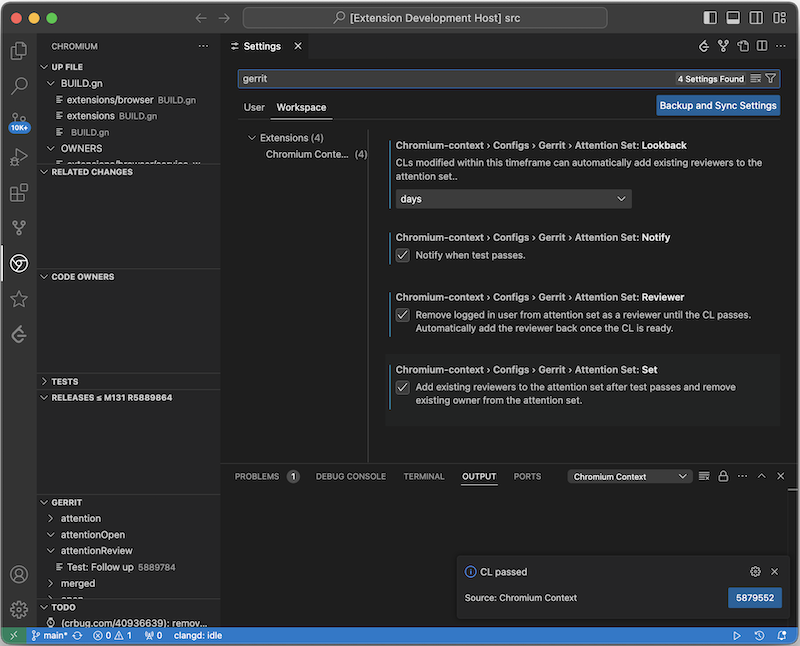Switch to the DEBUG CONSOLE tab
800x646 pixels.
351,476
